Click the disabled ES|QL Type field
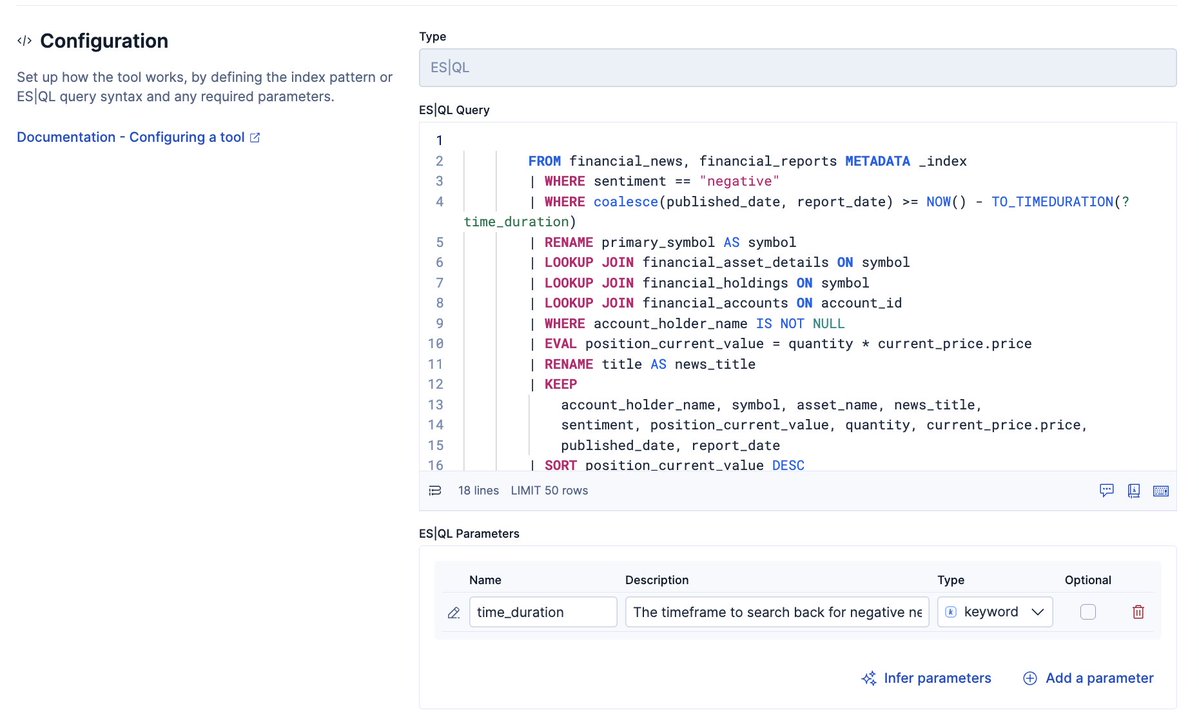The image size is (1199, 726). pos(798,67)
